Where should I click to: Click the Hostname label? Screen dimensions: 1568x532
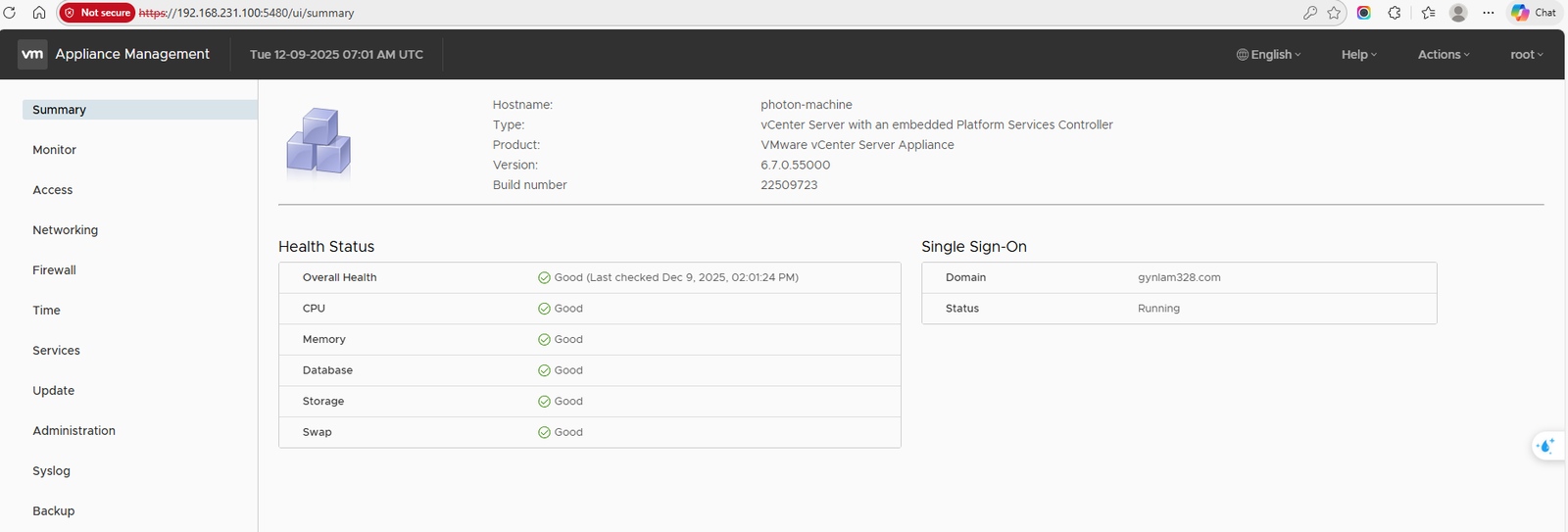coord(522,105)
